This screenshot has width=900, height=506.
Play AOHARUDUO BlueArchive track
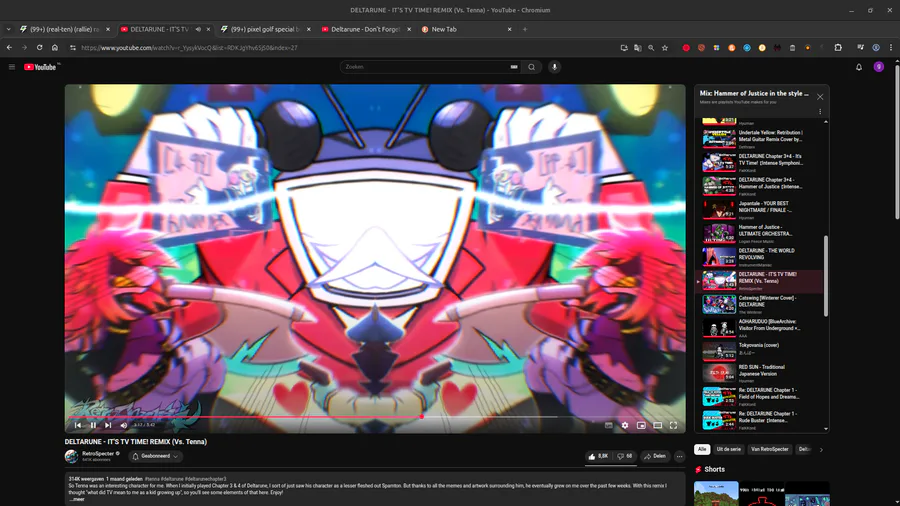pos(761,328)
